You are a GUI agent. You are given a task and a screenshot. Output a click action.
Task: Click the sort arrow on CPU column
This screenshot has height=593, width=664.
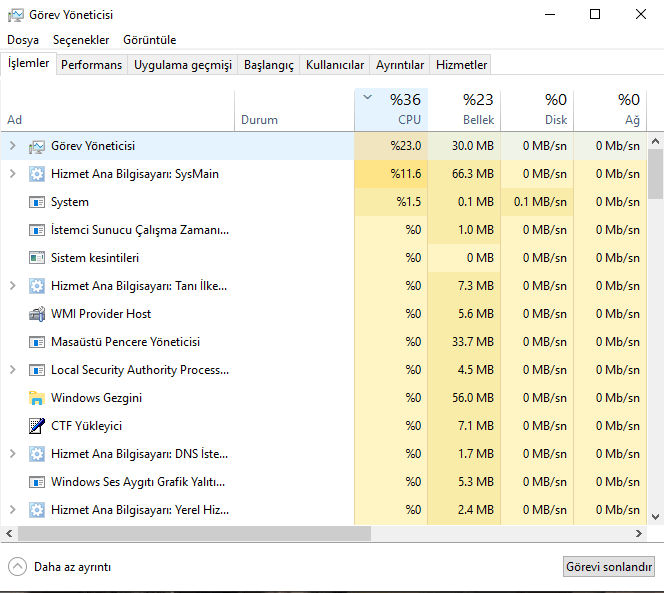coord(368,97)
